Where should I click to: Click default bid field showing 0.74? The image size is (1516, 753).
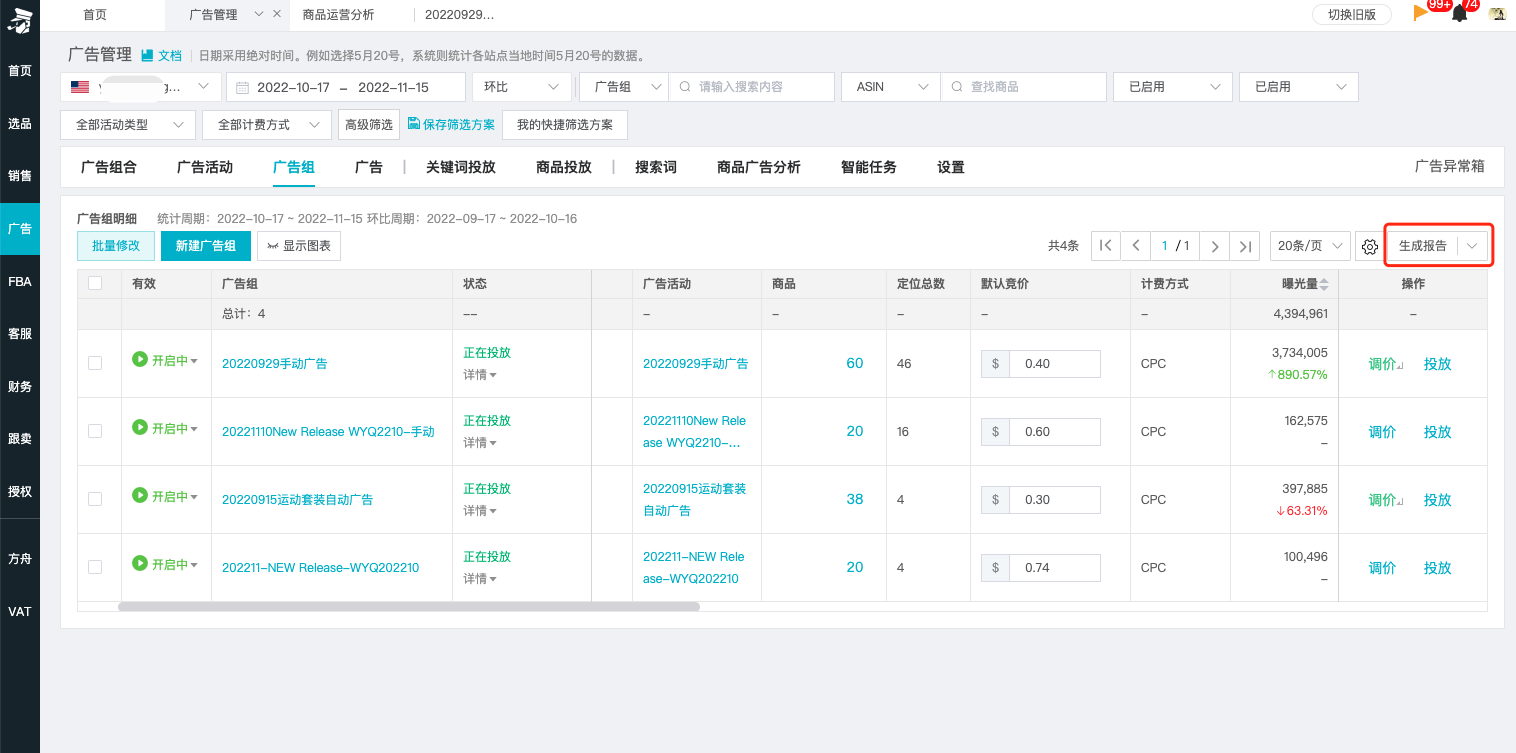point(1055,568)
